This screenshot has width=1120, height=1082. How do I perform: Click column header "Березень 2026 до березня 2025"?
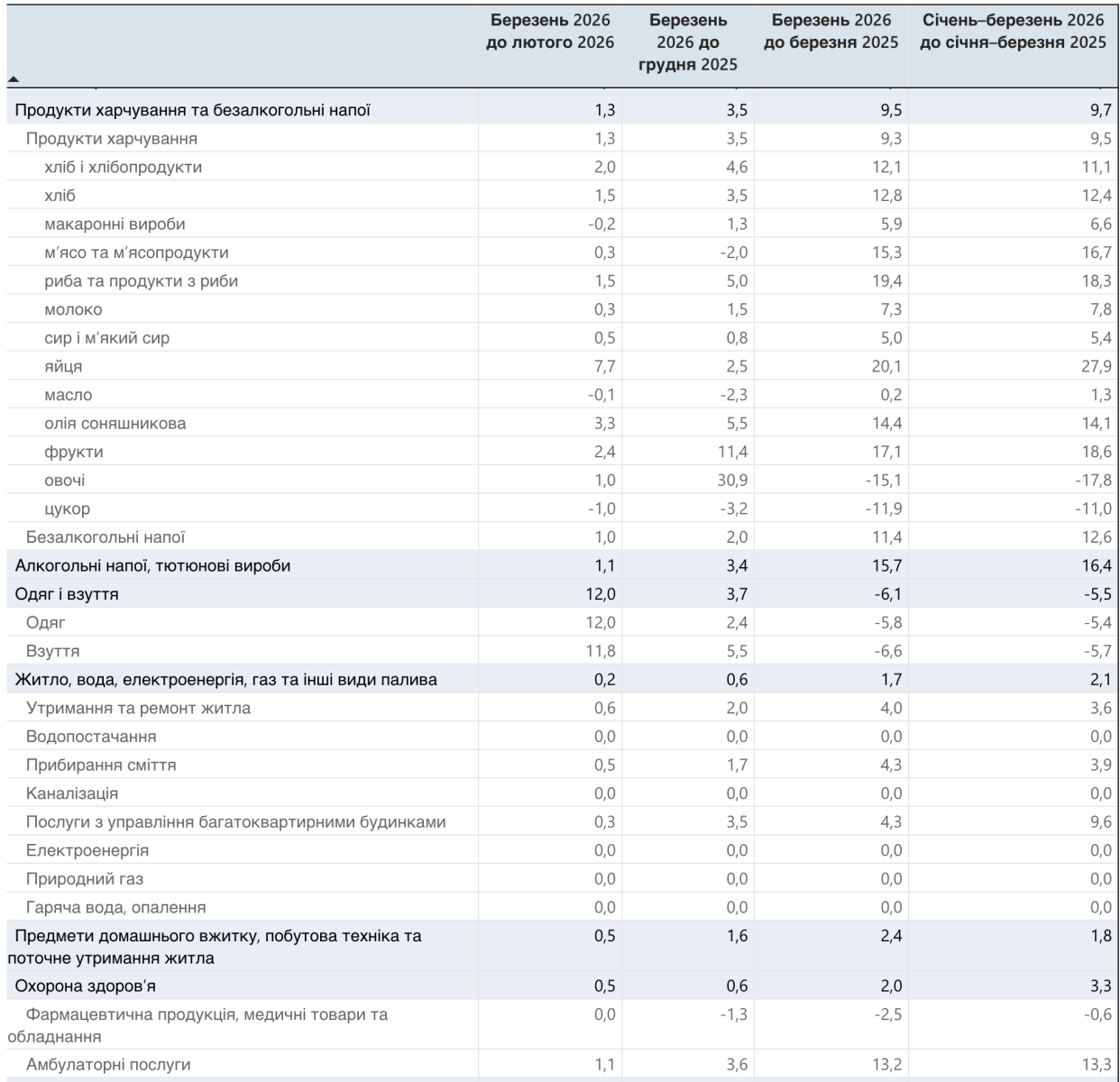pos(831,32)
